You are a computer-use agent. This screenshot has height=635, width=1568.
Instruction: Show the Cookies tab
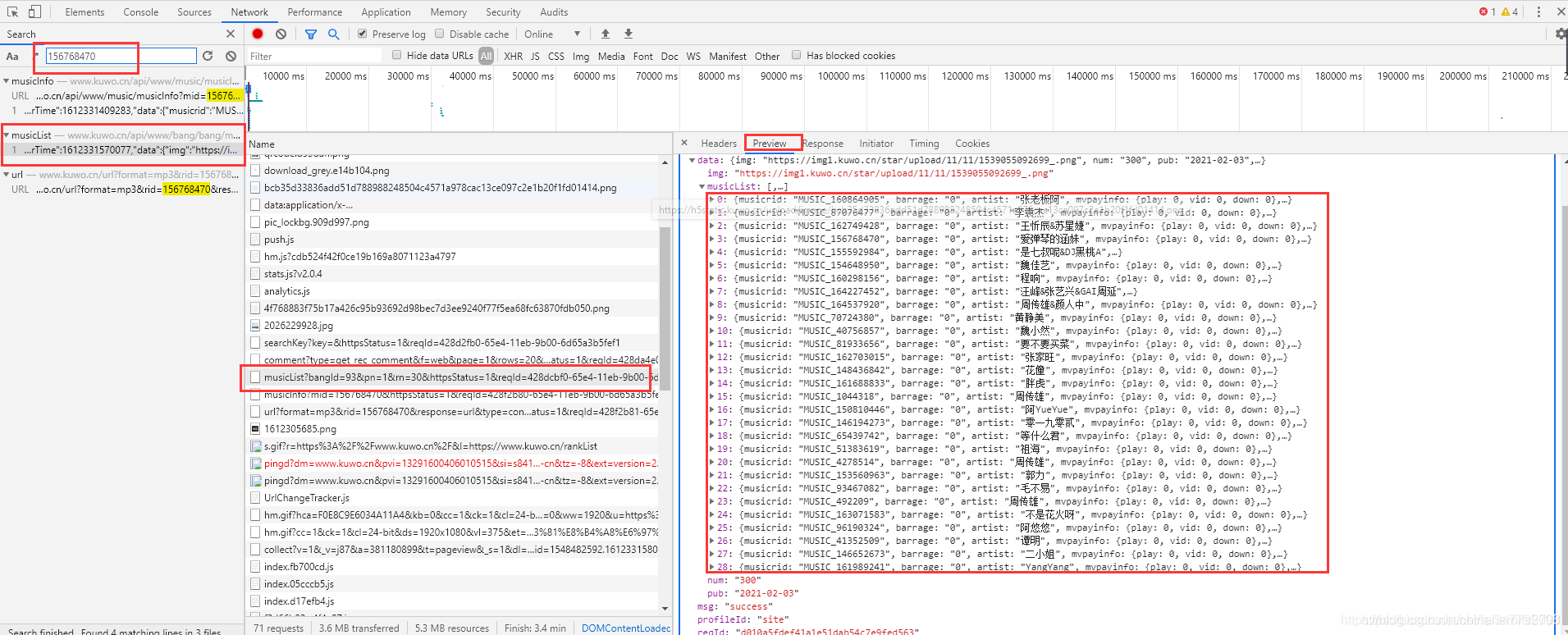point(972,144)
